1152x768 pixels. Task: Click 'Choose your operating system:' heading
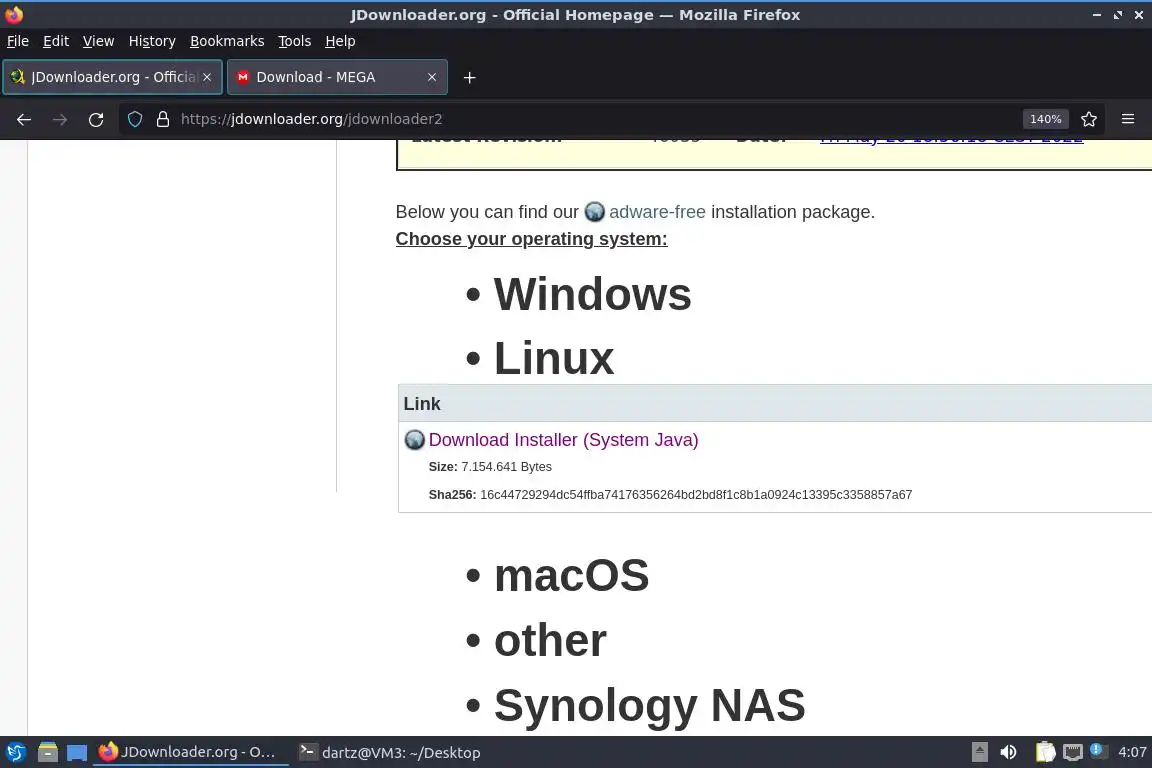coord(531,239)
